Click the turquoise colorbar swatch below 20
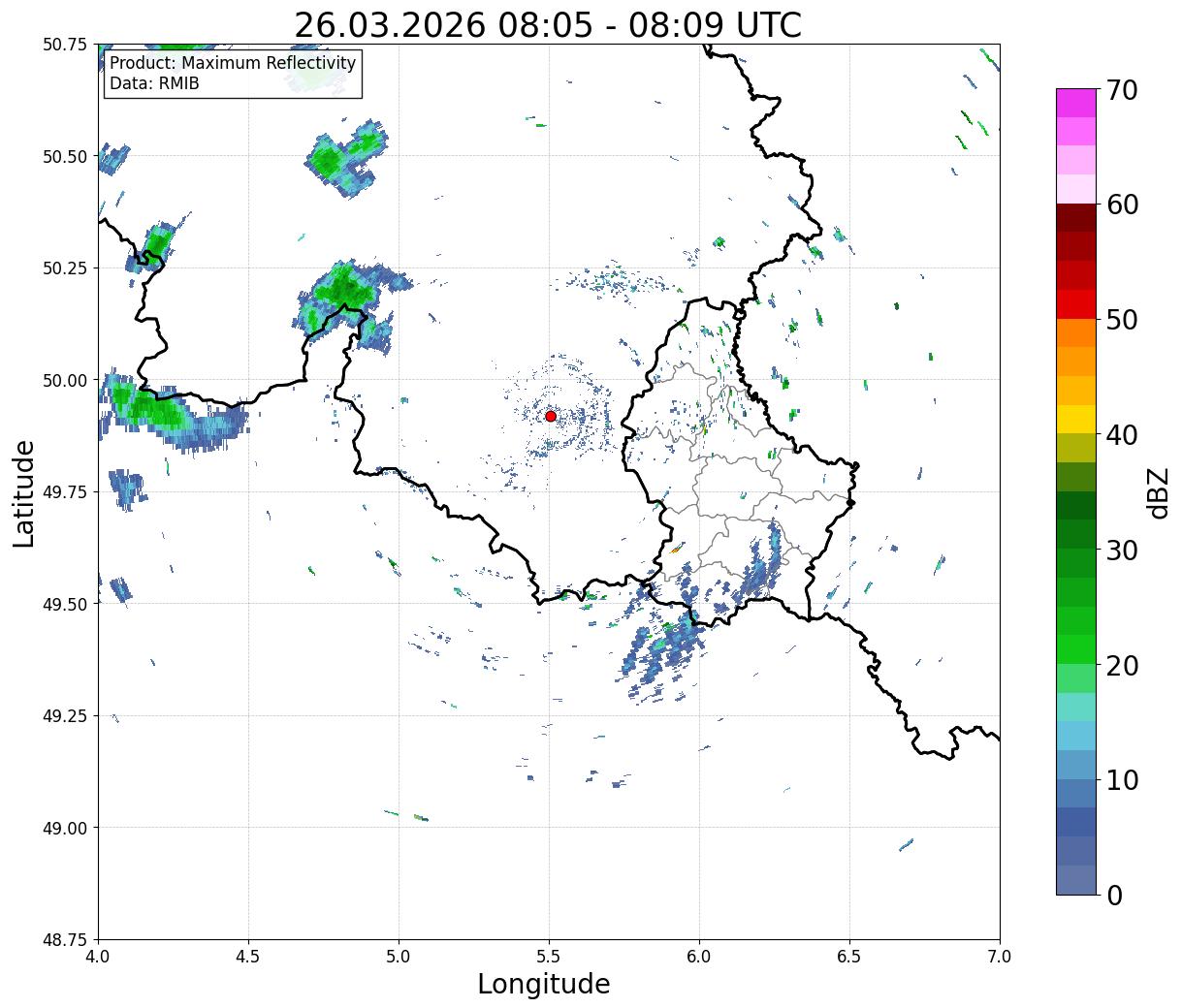The width and height of the screenshot is (1182, 1008). [x=1076, y=707]
